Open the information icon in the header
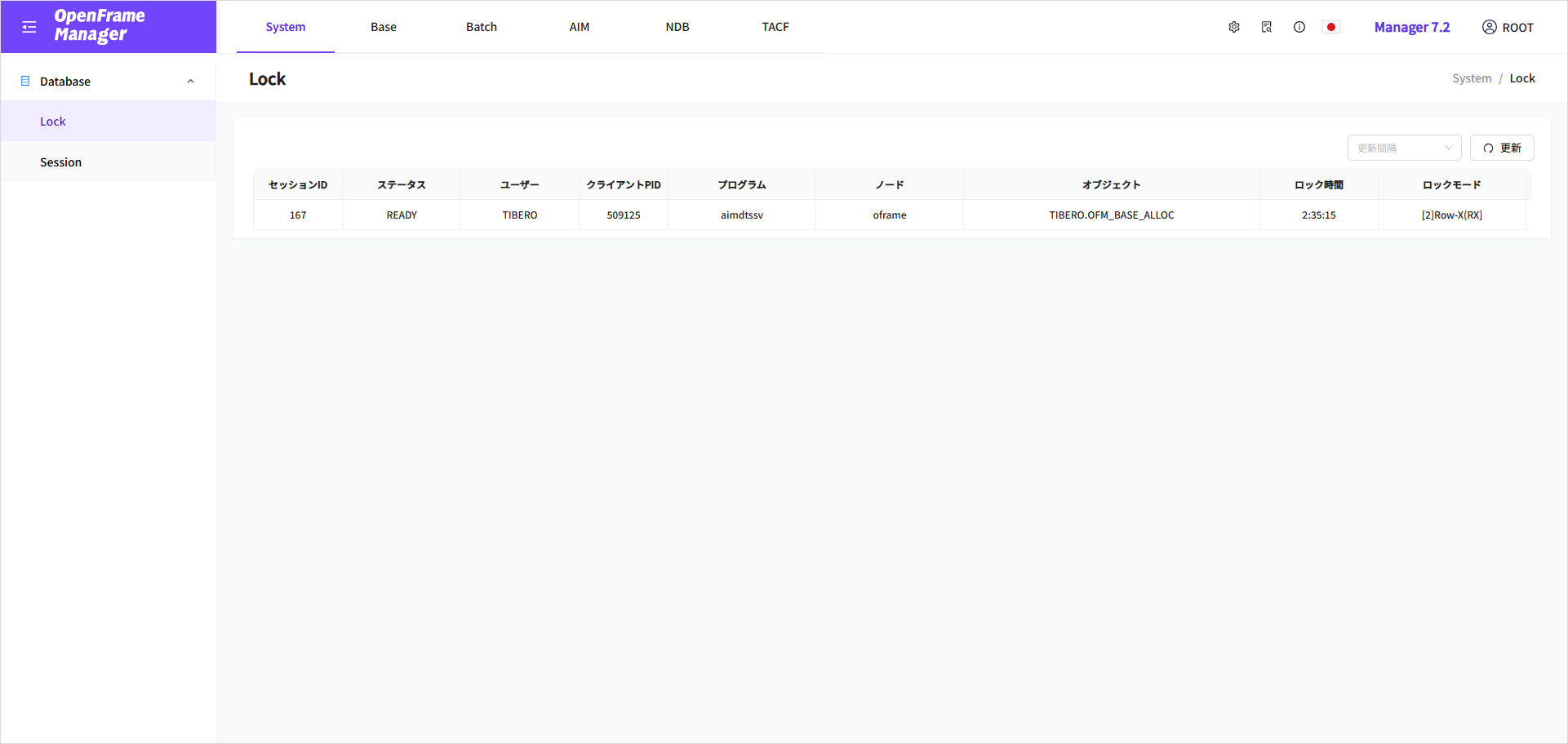 point(1299,27)
